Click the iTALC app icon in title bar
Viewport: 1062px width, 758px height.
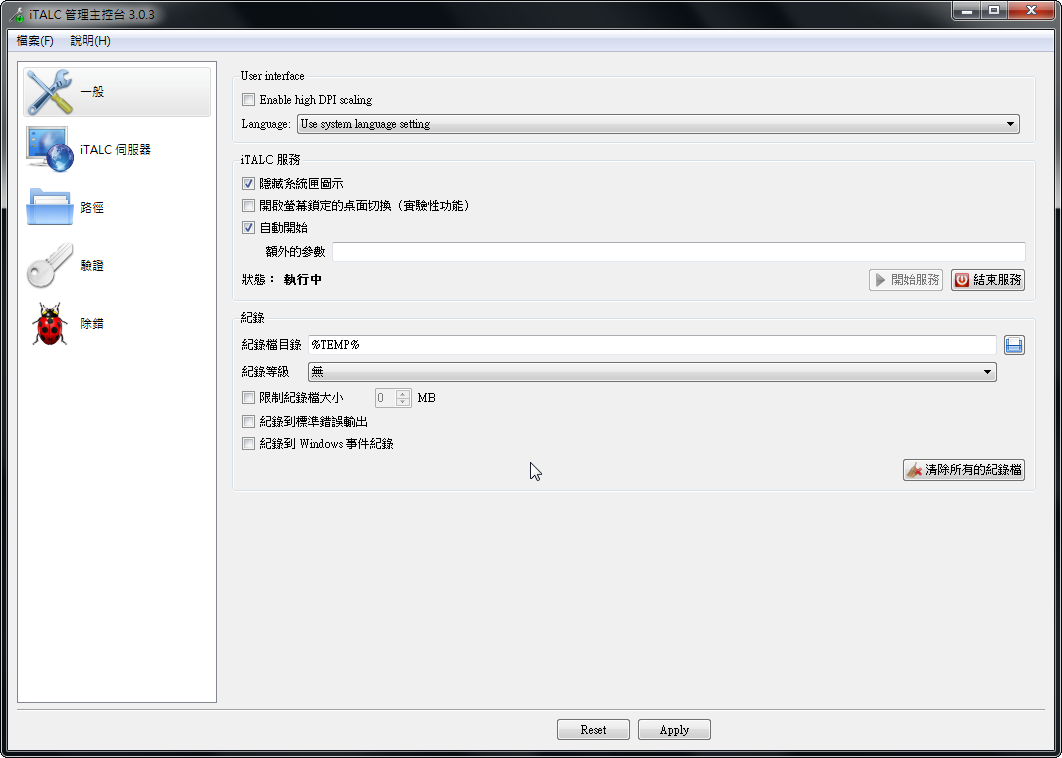(x=17, y=14)
